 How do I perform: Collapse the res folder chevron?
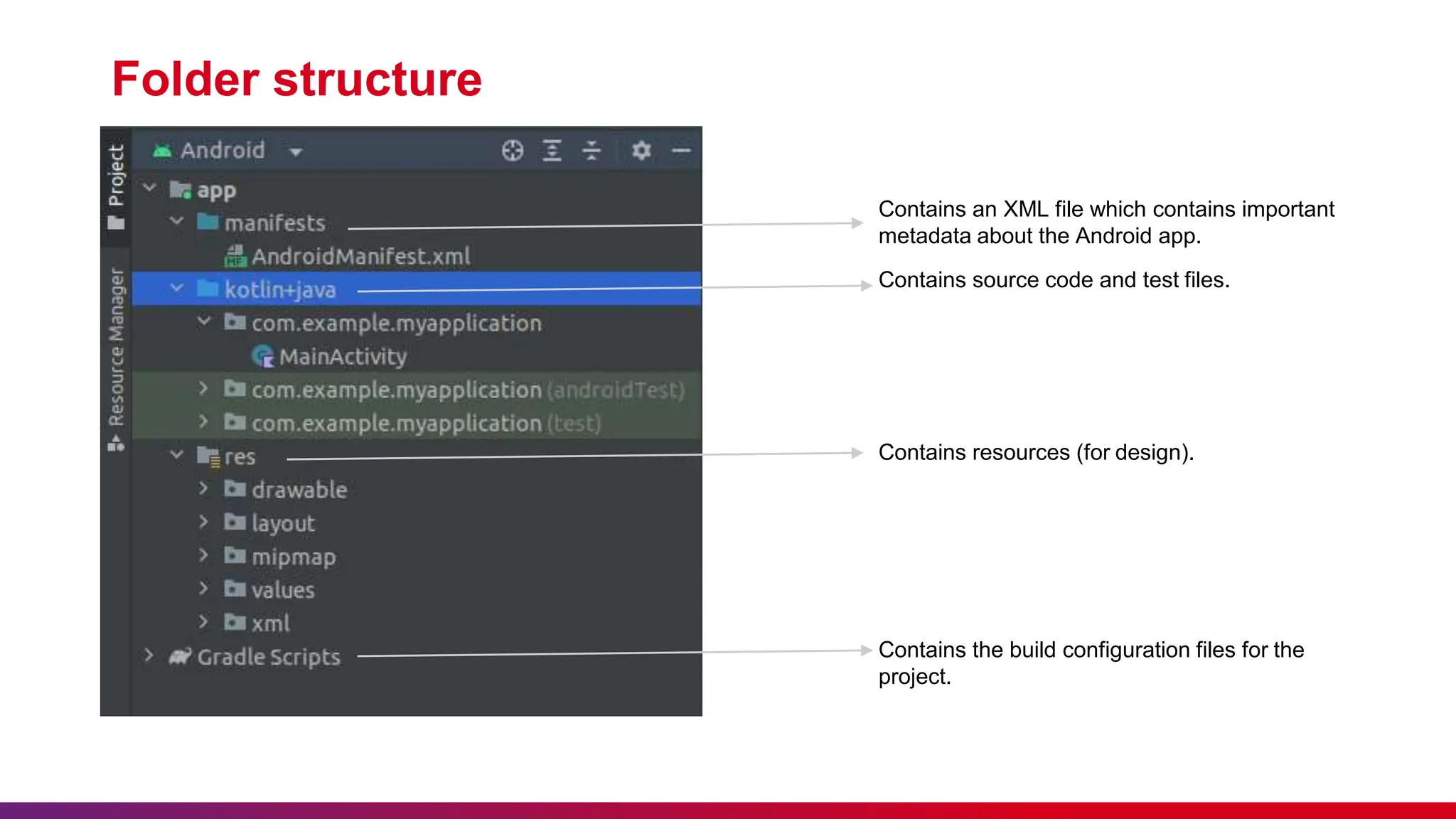pyautogui.click(x=177, y=455)
